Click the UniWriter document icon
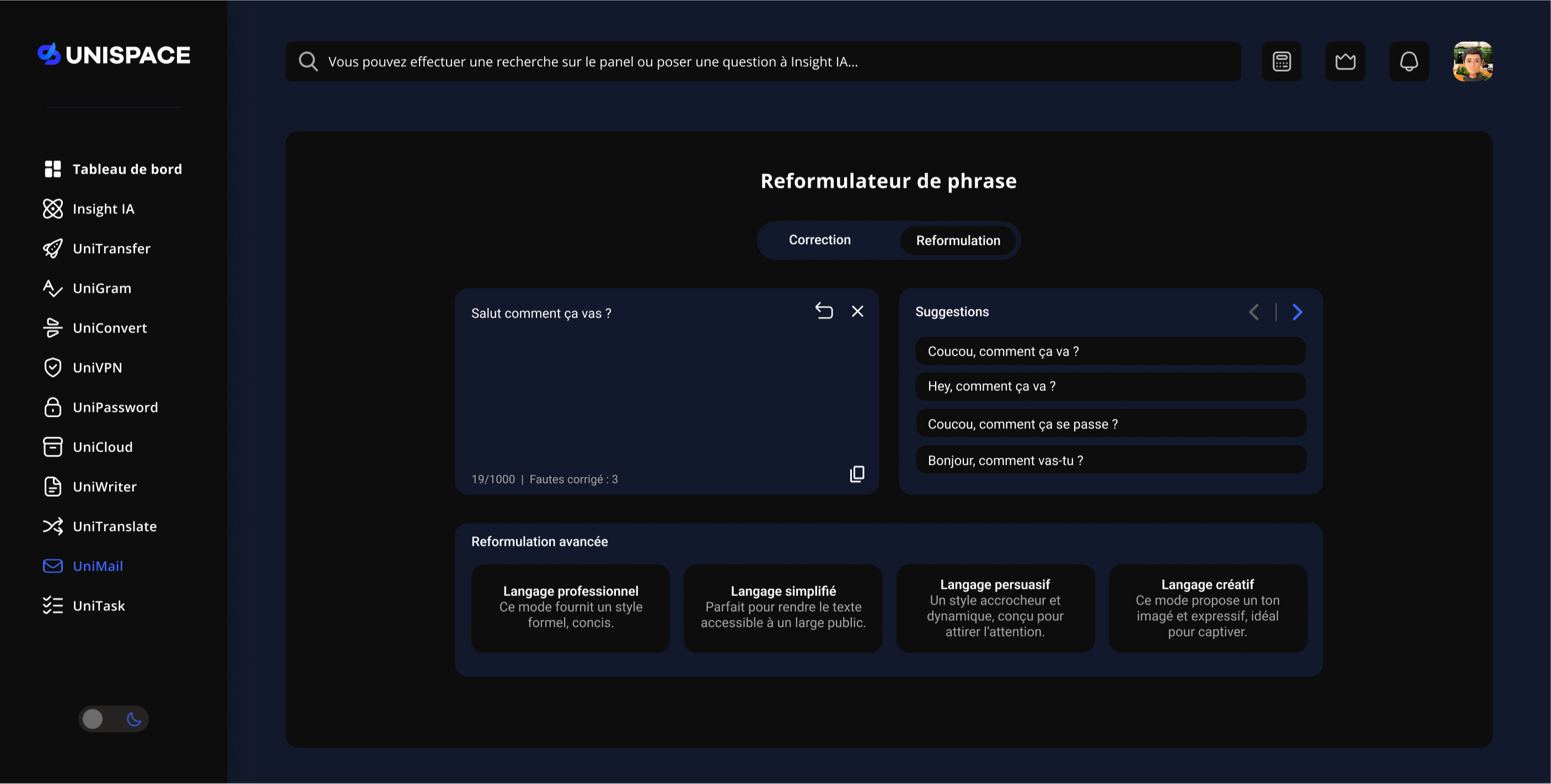 click(x=53, y=487)
